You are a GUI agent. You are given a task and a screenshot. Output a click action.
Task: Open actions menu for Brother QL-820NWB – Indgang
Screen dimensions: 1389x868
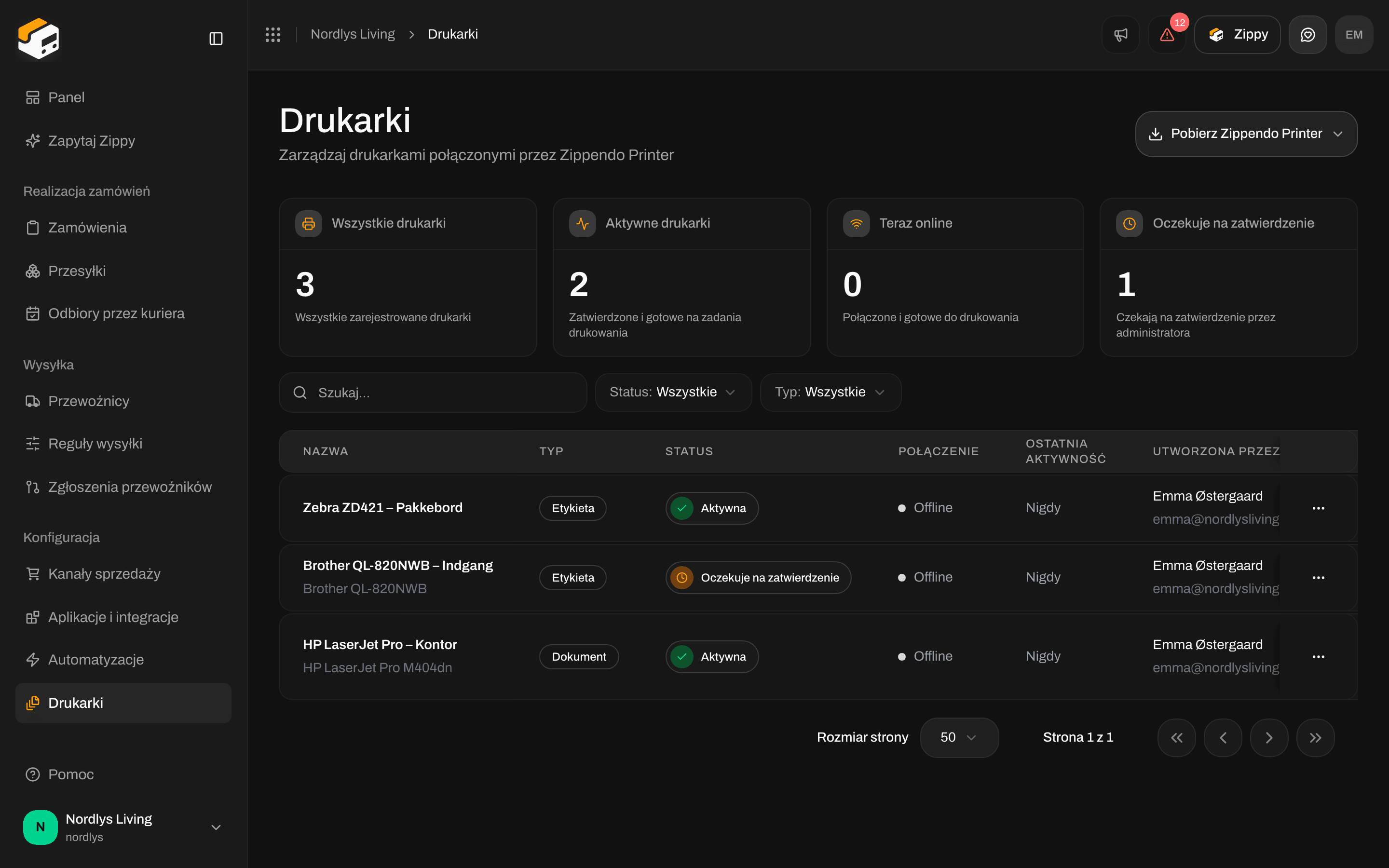pyautogui.click(x=1319, y=578)
